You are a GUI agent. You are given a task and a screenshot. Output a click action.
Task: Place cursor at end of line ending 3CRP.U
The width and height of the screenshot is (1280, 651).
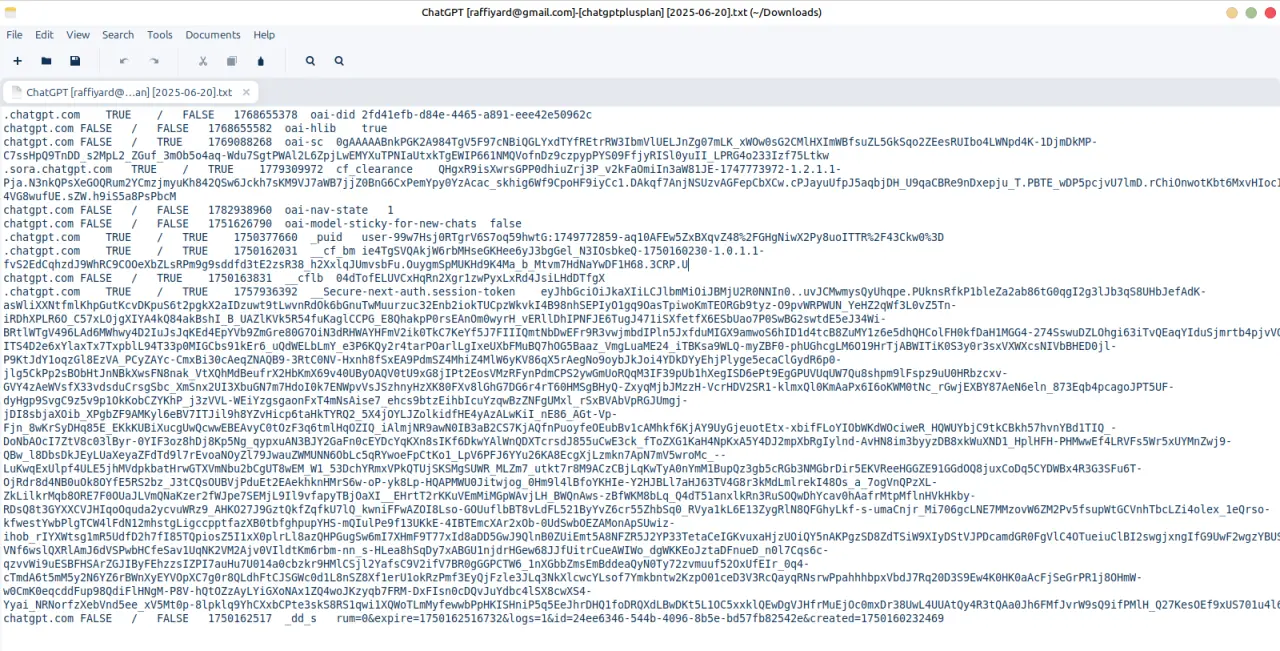pos(689,265)
